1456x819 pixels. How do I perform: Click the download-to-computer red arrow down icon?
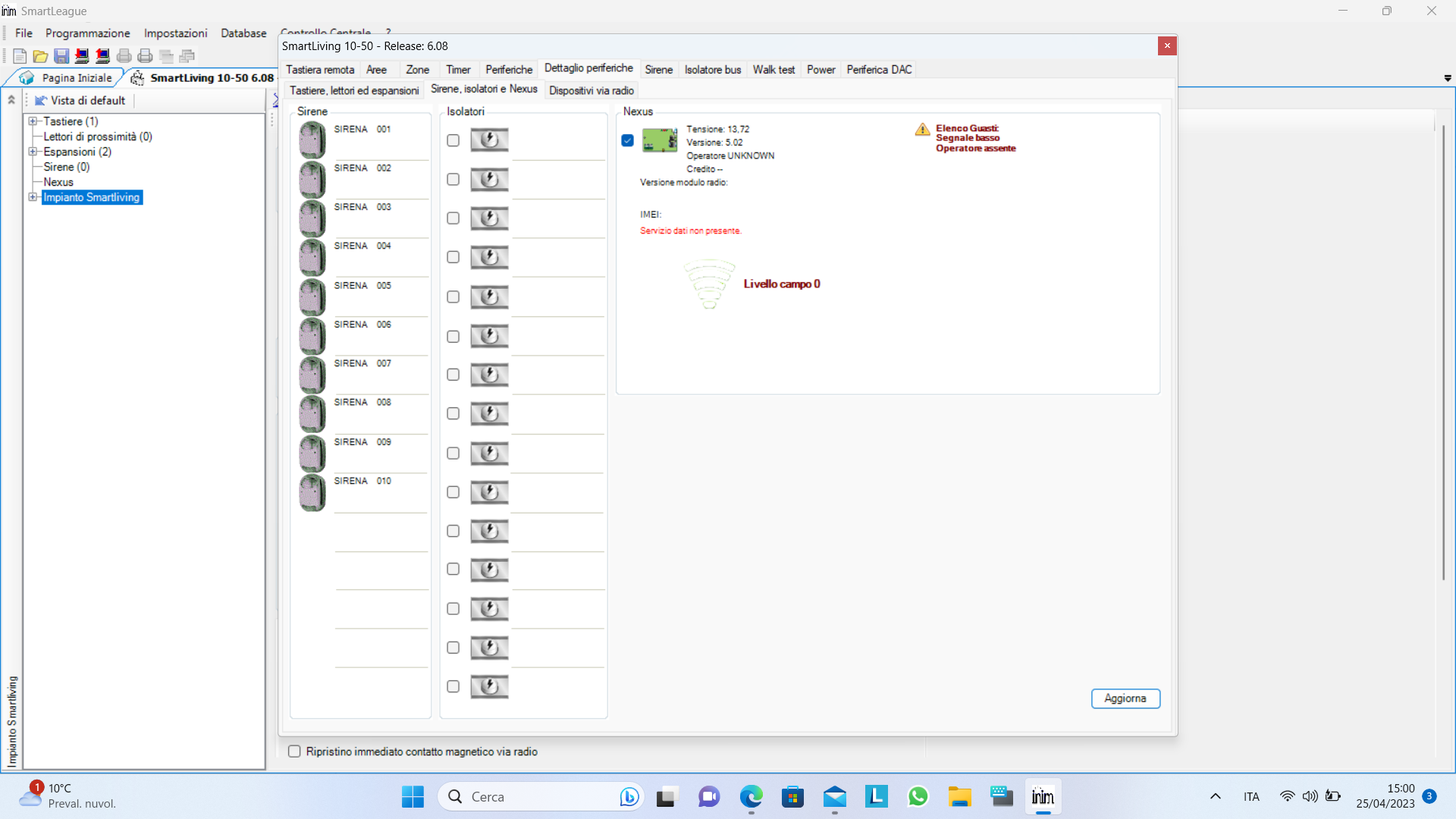point(82,56)
